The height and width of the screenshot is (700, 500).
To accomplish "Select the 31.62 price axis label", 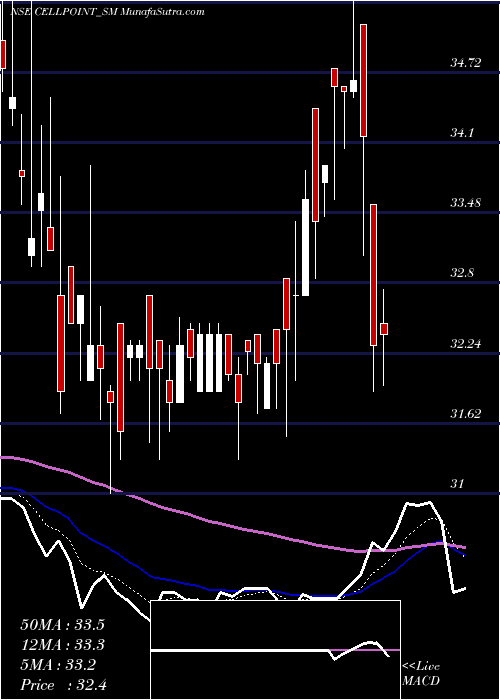I will click(x=466, y=414).
